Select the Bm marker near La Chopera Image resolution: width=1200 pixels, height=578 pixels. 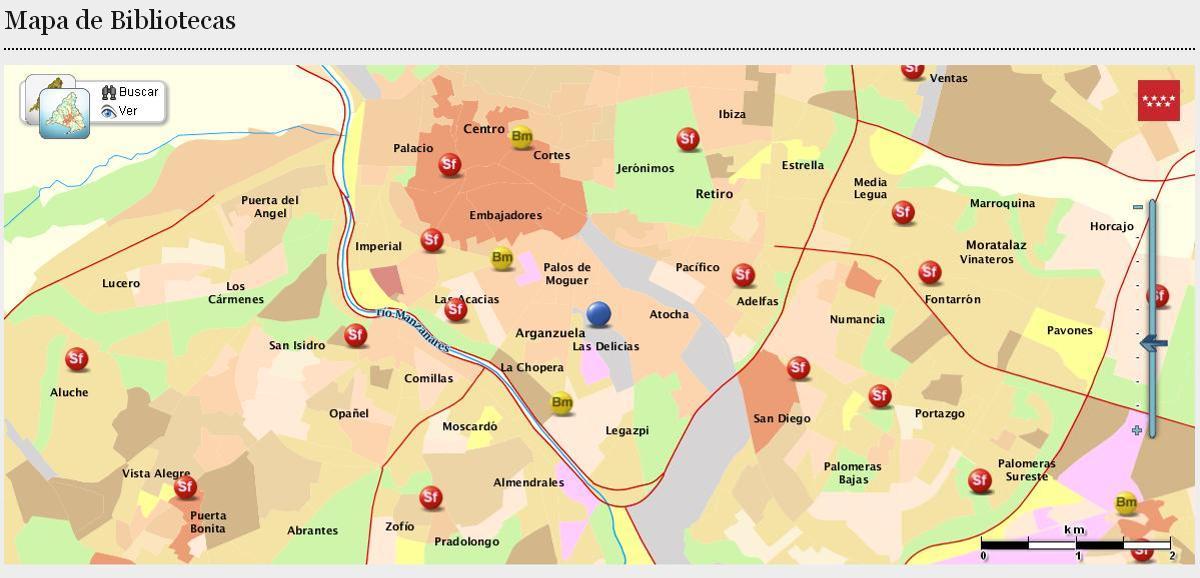click(x=562, y=403)
